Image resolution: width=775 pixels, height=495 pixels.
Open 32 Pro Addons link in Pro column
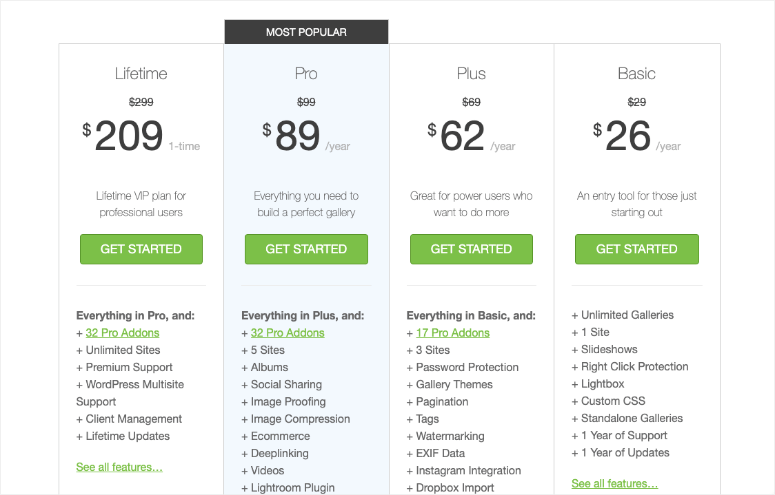288,333
